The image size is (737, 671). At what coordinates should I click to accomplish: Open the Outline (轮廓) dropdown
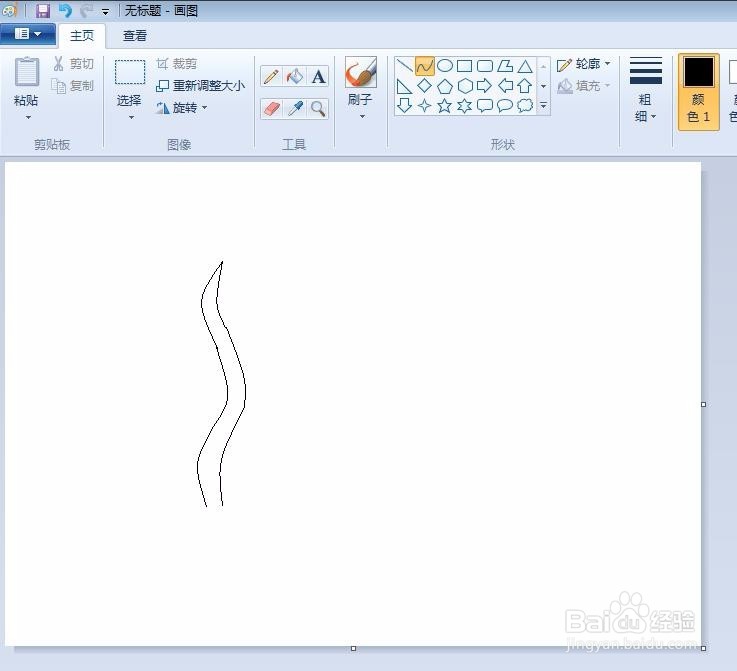(x=584, y=64)
